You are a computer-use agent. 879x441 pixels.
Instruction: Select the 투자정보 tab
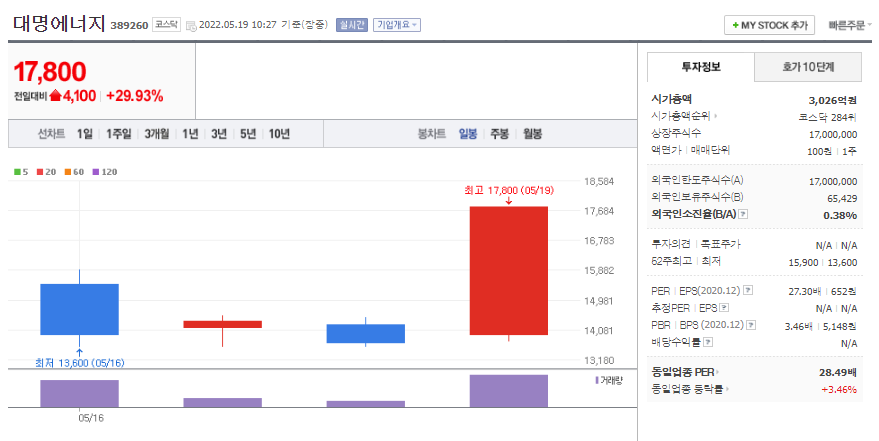click(x=701, y=67)
